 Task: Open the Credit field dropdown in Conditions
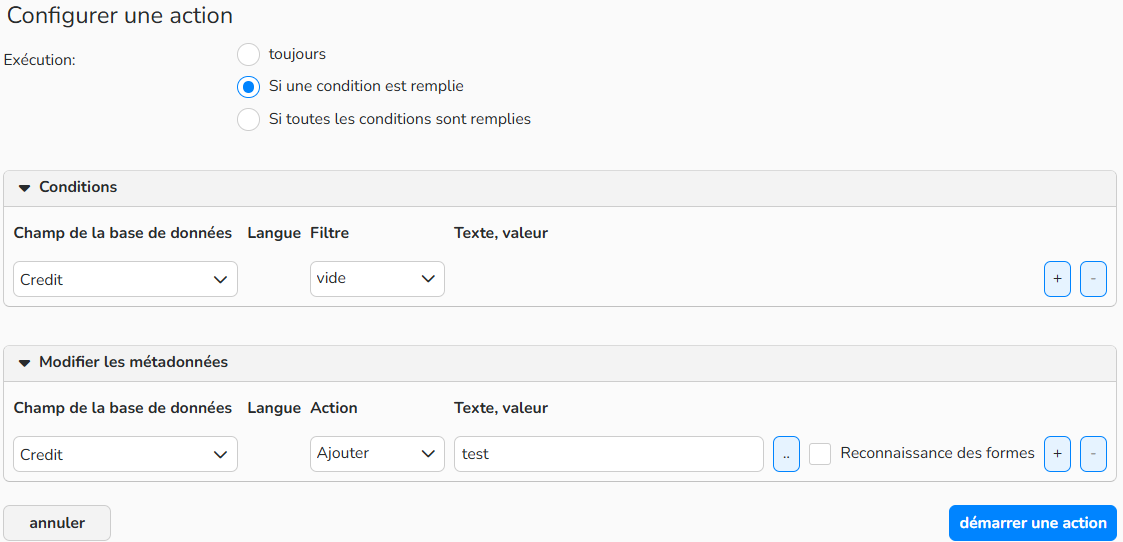(x=125, y=279)
